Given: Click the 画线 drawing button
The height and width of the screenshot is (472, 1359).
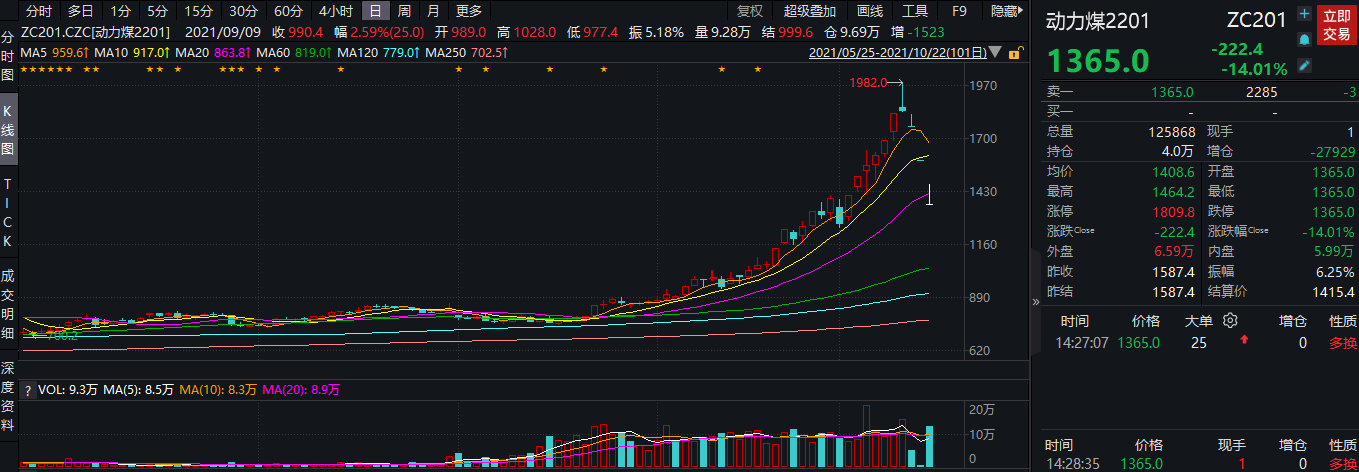Looking at the screenshot, I should pyautogui.click(x=870, y=11).
